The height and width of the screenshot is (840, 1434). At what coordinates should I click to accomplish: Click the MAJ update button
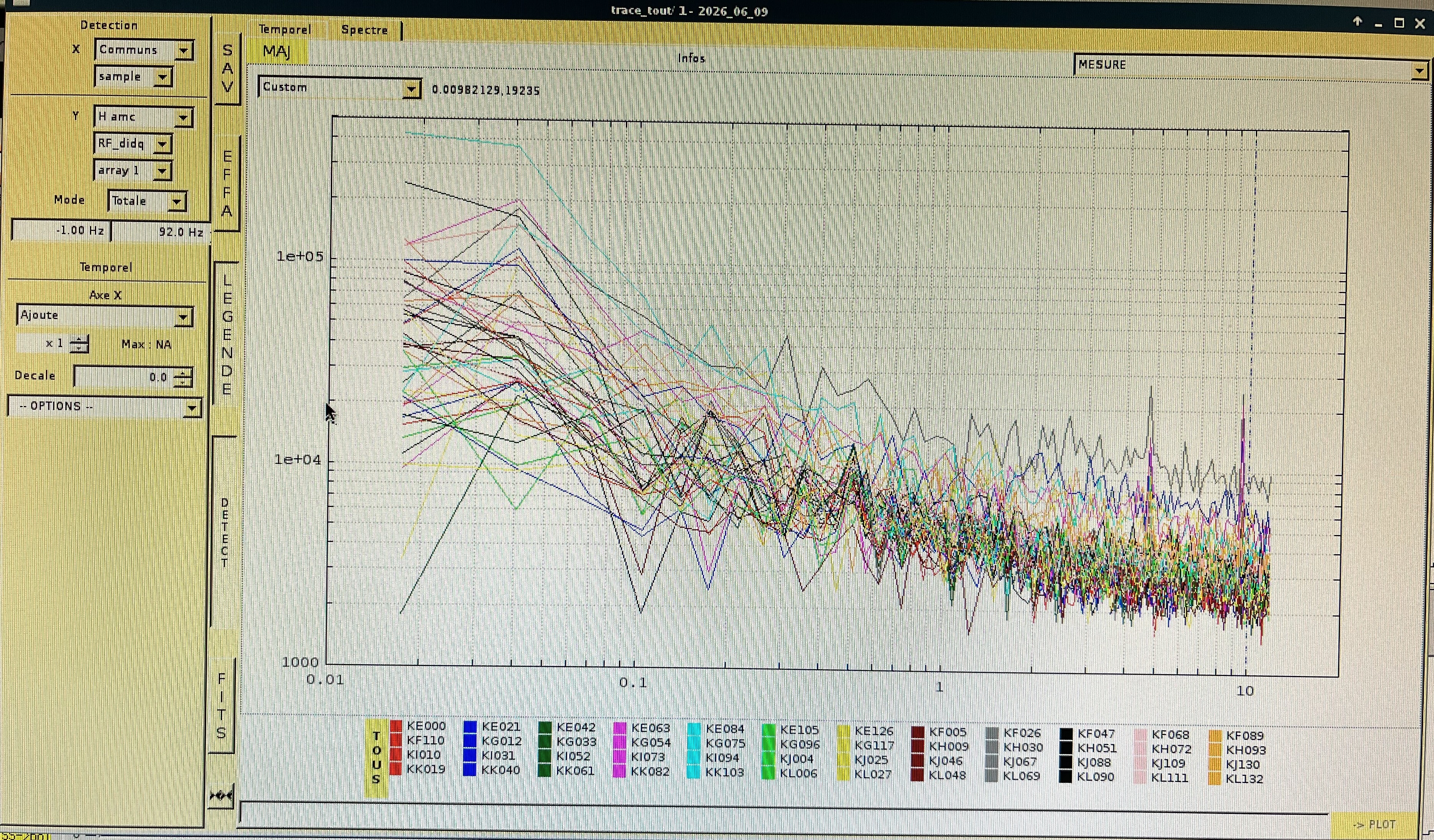(x=277, y=52)
